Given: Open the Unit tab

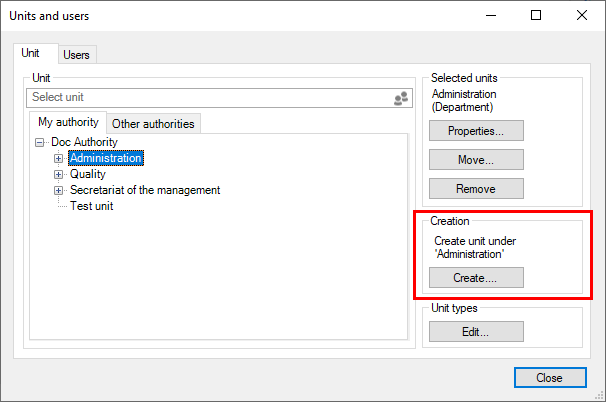Looking at the screenshot, I should [x=32, y=53].
